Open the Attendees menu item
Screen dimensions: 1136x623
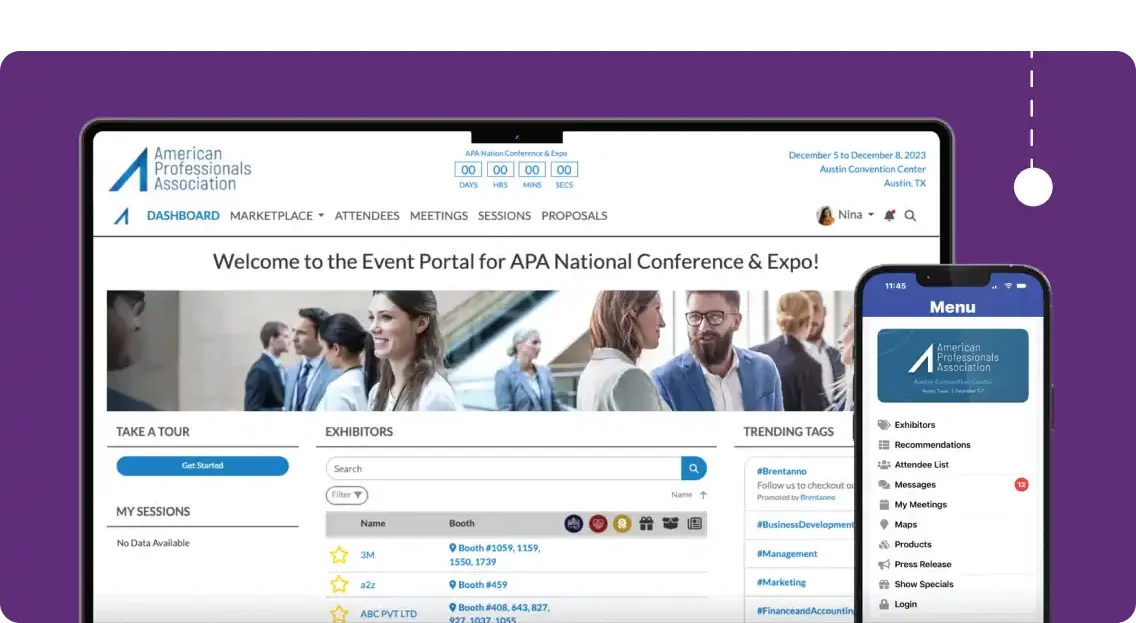(x=367, y=216)
